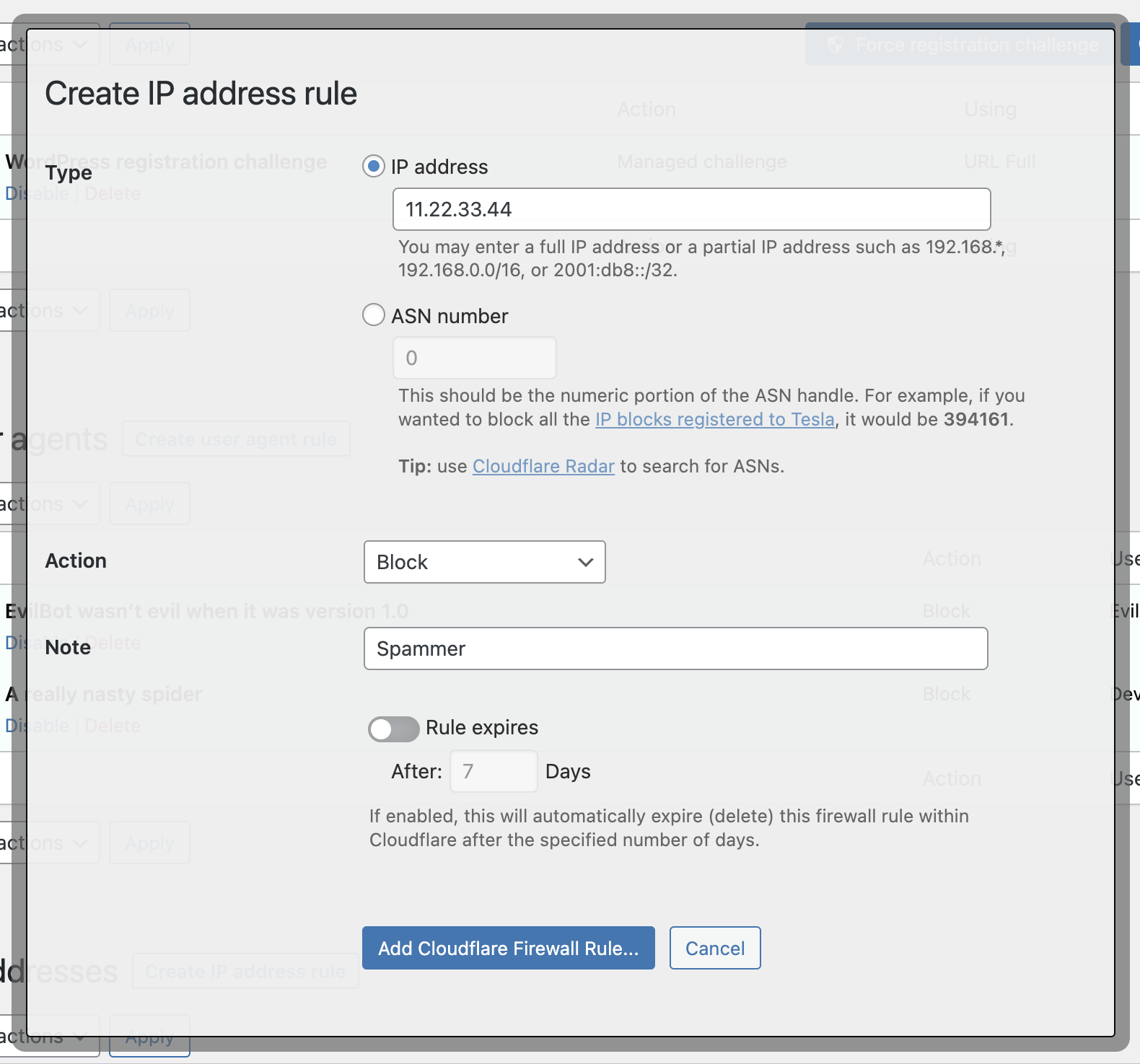Click Create user agent rule button in background

[236, 439]
